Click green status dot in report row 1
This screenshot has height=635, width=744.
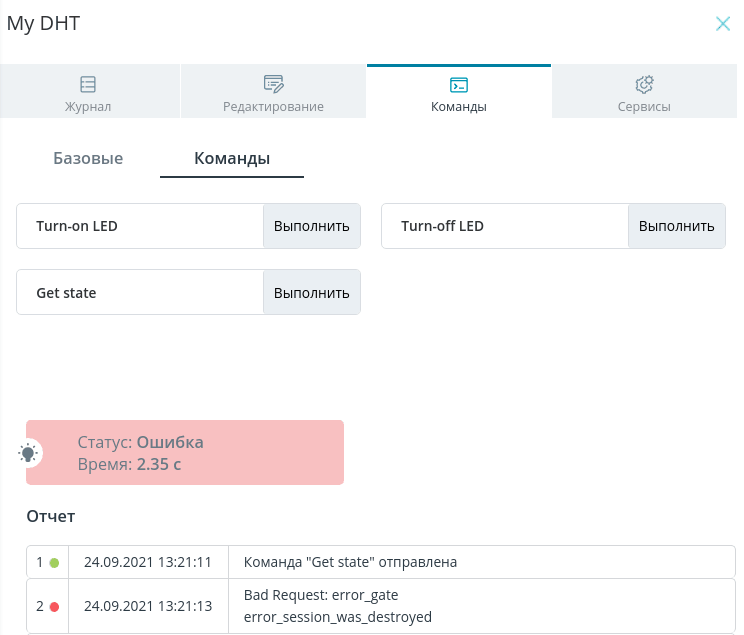click(54, 563)
